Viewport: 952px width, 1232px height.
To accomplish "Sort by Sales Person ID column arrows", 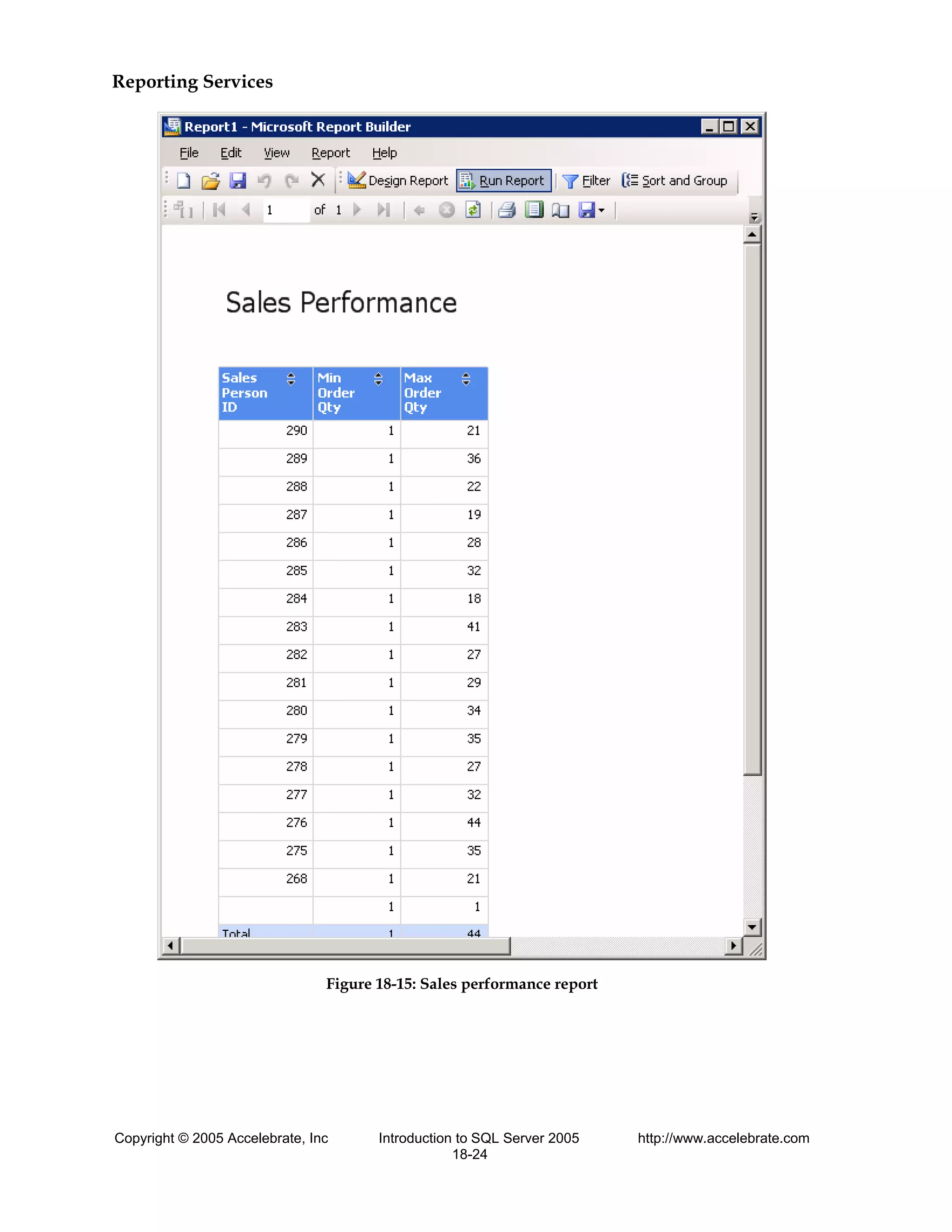I will (x=291, y=378).
